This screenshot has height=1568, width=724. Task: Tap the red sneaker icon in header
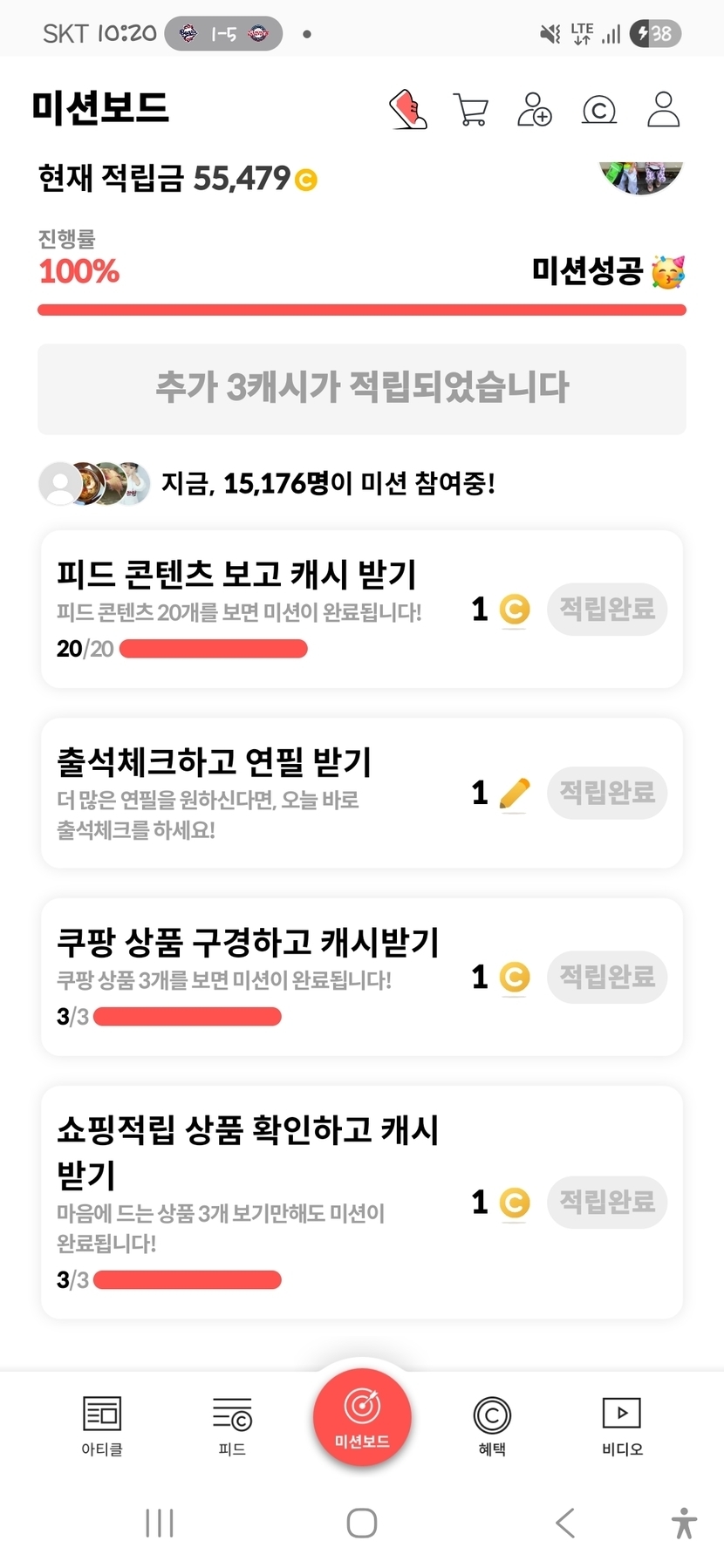pos(407,110)
